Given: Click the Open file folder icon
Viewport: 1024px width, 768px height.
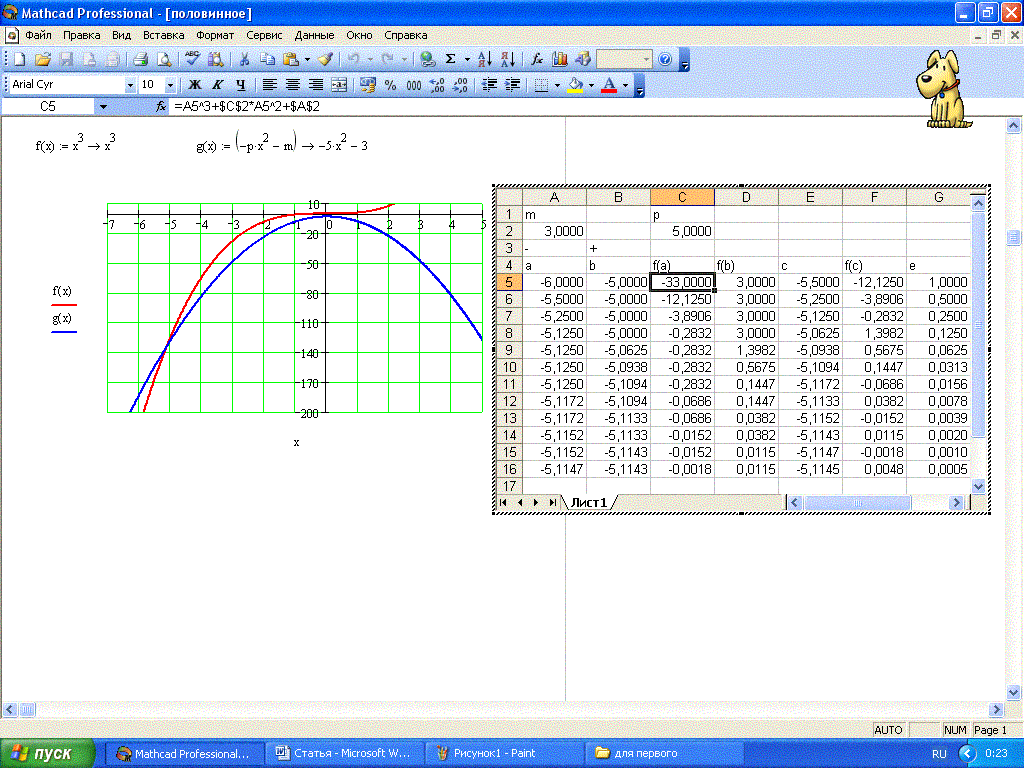Looking at the screenshot, I should pyautogui.click(x=42, y=60).
